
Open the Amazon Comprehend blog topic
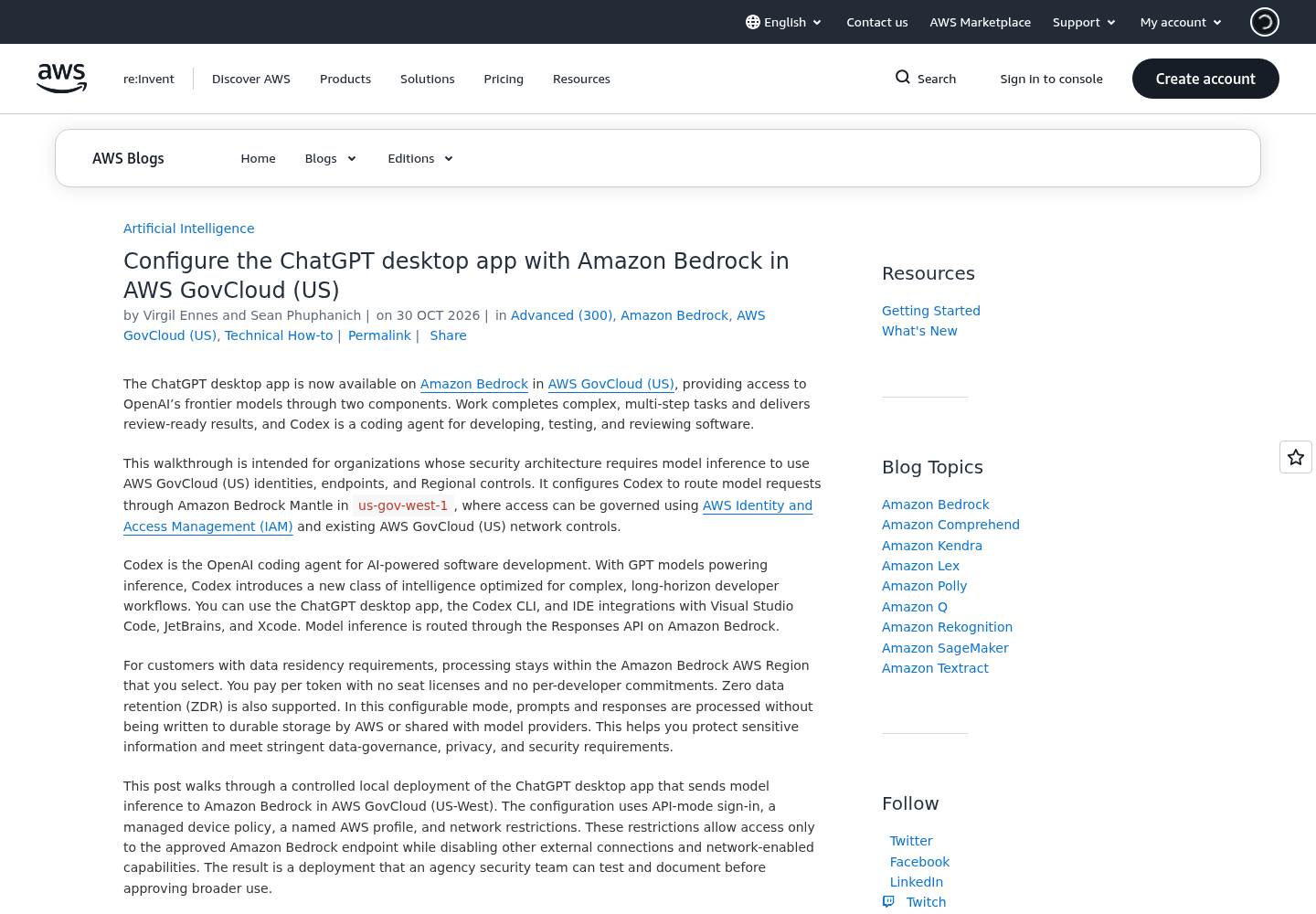pos(950,525)
